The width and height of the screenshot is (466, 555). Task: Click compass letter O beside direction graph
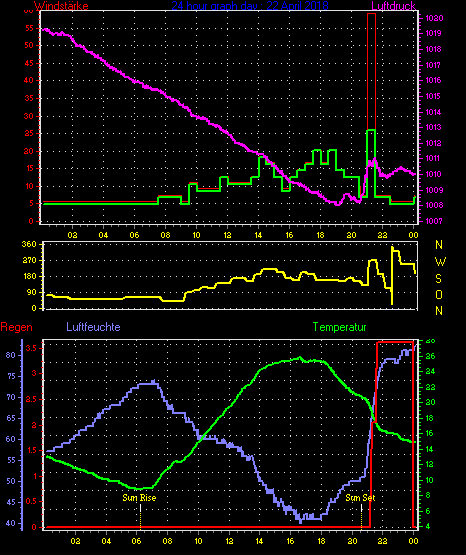439,294
